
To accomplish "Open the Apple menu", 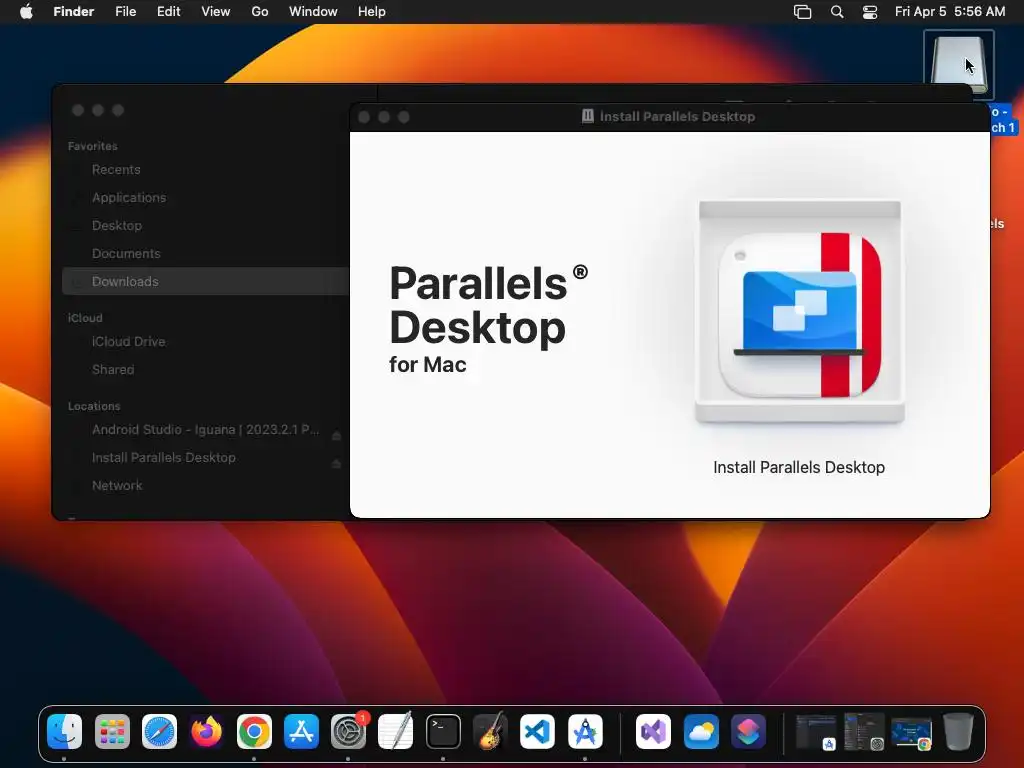I will click(x=26, y=12).
